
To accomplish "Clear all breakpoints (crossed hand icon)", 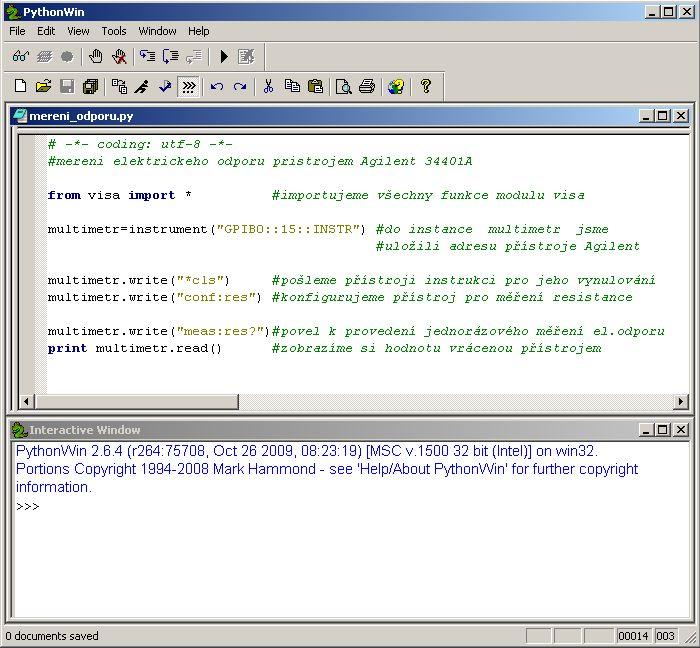I will click(x=119, y=57).
